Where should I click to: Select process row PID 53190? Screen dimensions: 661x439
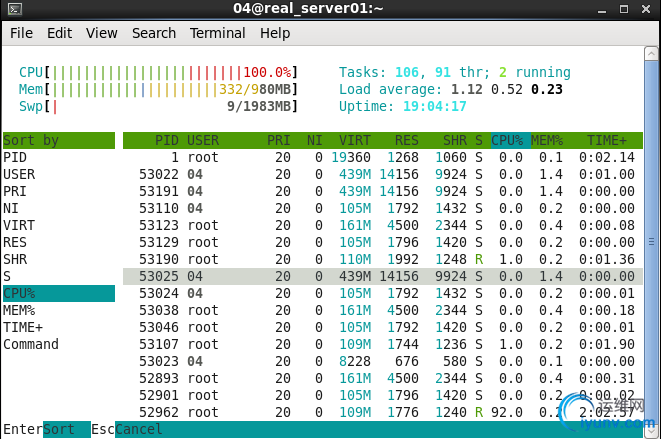coord(383,259)
